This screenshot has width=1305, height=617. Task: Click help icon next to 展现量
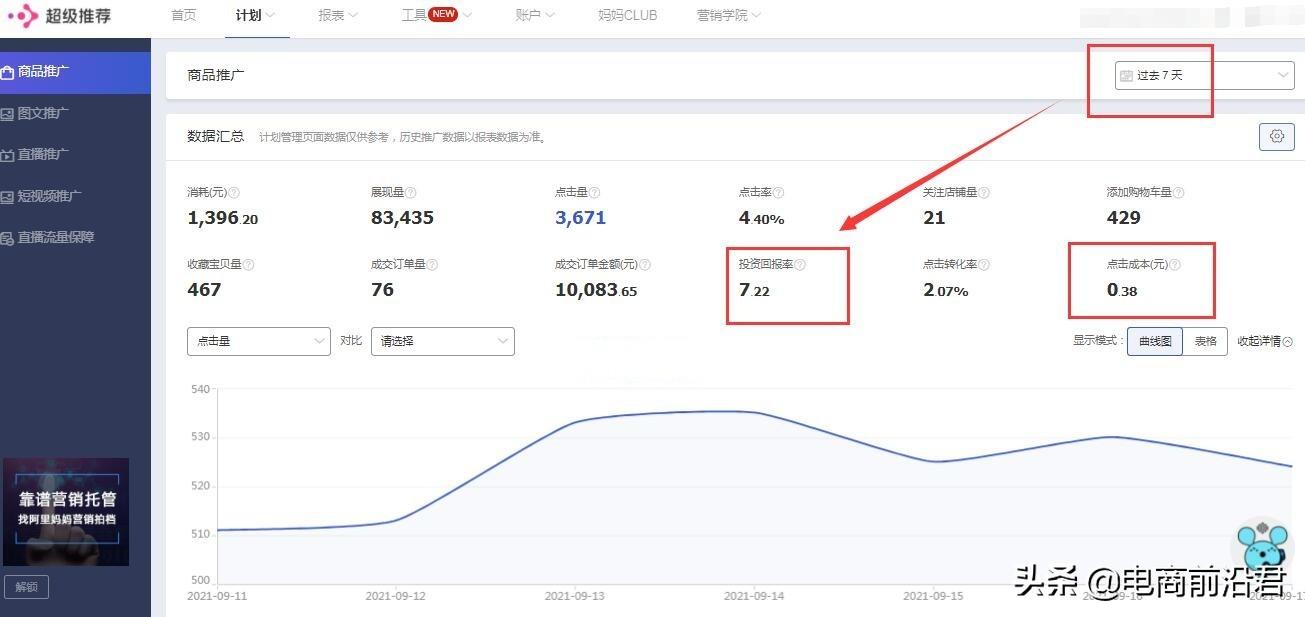point(411,193)
